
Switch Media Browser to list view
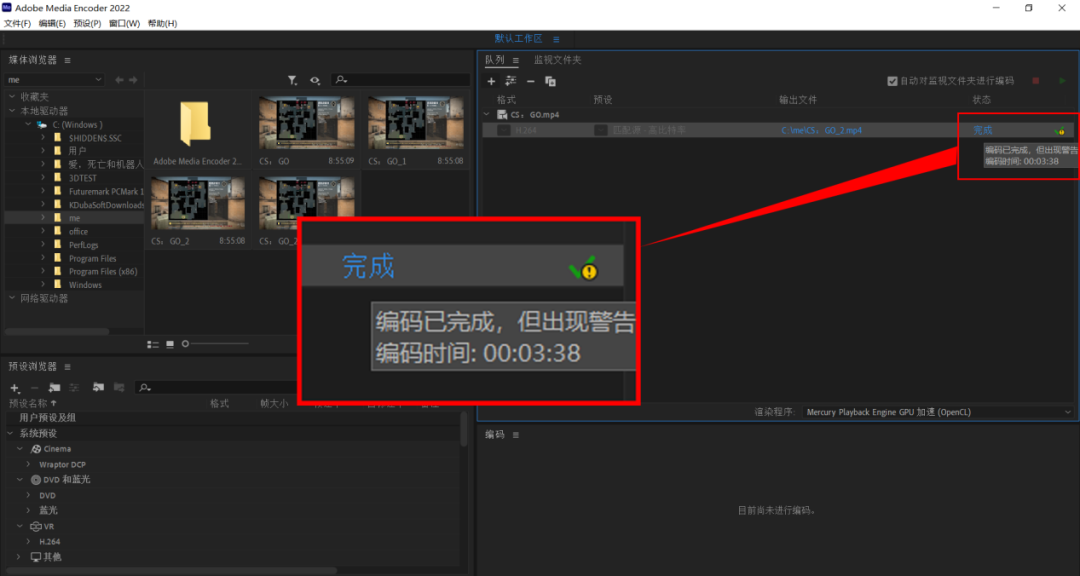pyautogui.click(x=153, y=344)
